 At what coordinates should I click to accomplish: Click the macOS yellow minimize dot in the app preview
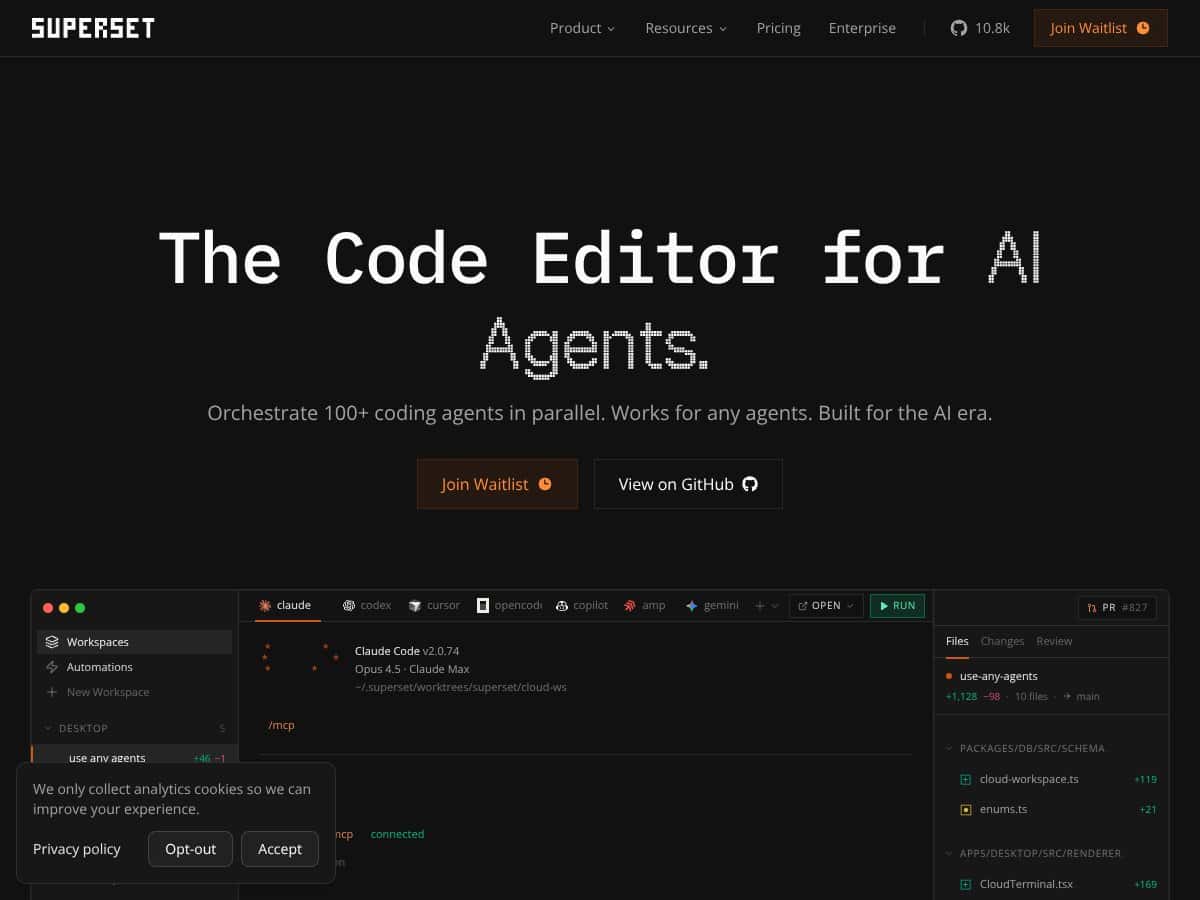point(64,607)
